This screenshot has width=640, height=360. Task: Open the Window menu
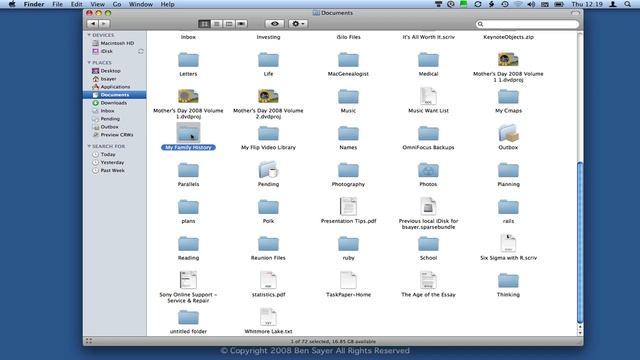(140, 4)
